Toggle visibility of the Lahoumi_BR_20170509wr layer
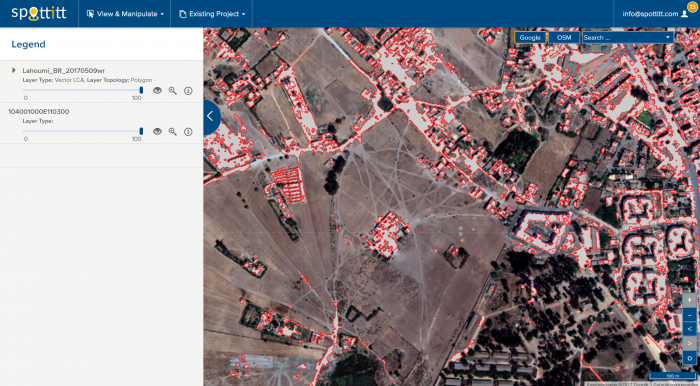 click(x=157, y=91)
